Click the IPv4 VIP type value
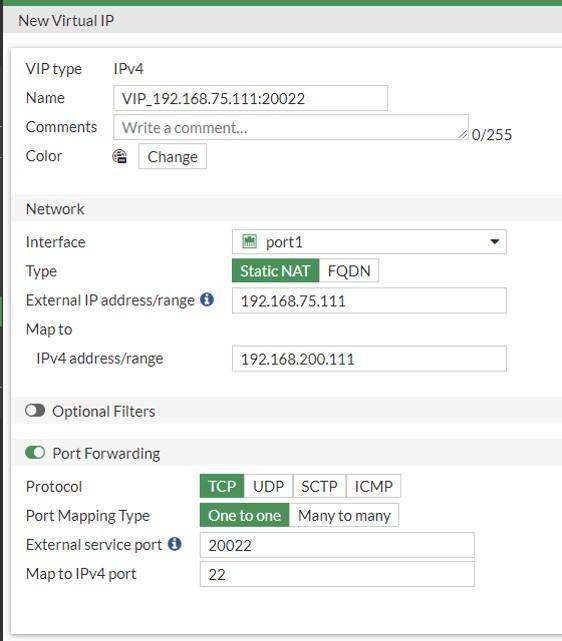This screenshot has height=641, width=562. (128, 69)
